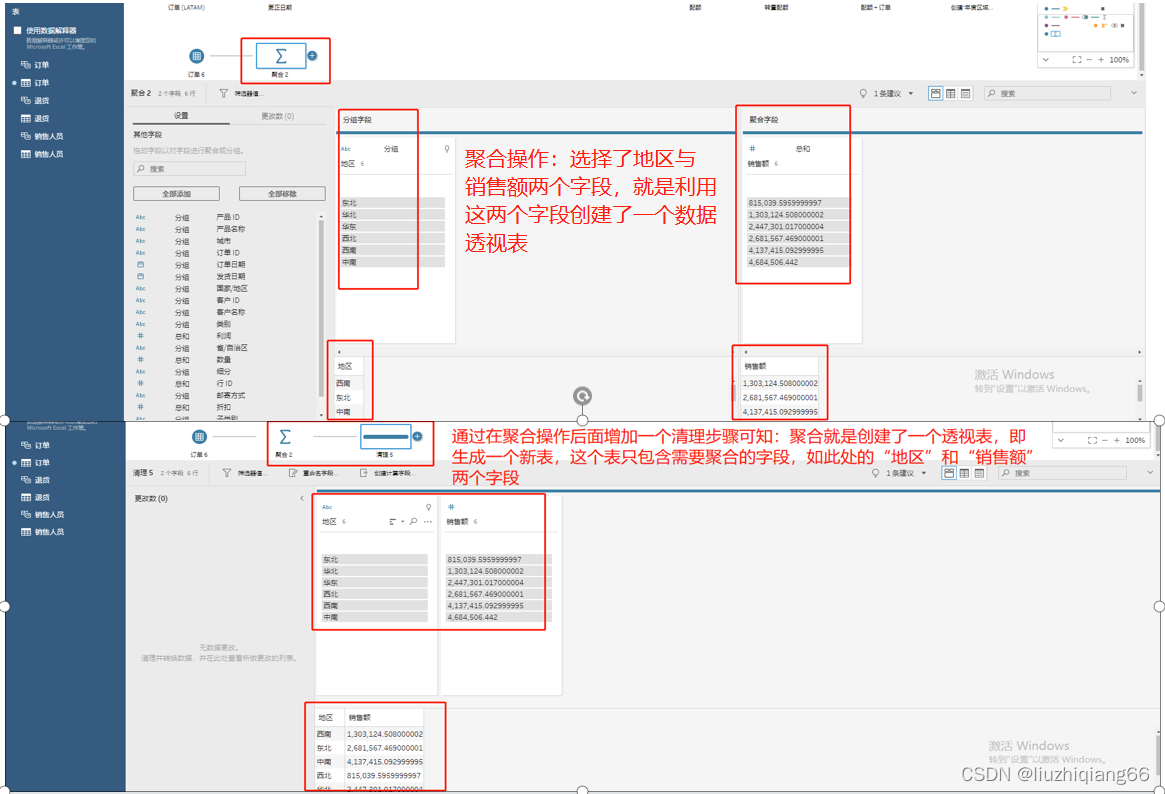Focus the search field in the 聚合 2 toolbar
This screenshot has width=1165, height=794.
pos(1048,94)
